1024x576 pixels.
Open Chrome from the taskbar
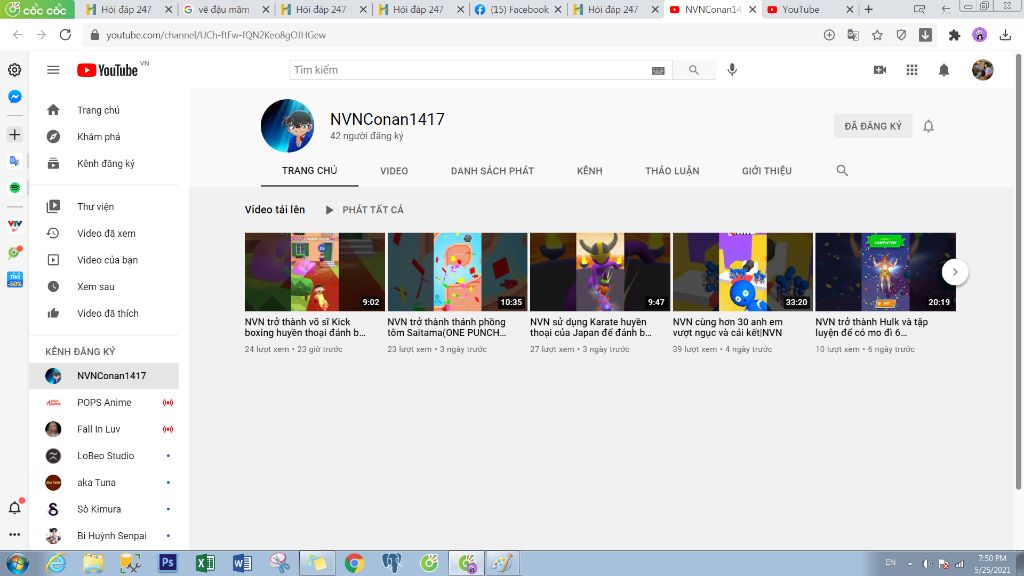click(354, 562)
